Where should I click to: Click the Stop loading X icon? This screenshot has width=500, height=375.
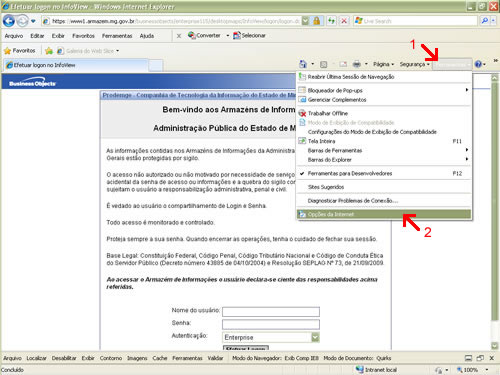coord(344,21)
